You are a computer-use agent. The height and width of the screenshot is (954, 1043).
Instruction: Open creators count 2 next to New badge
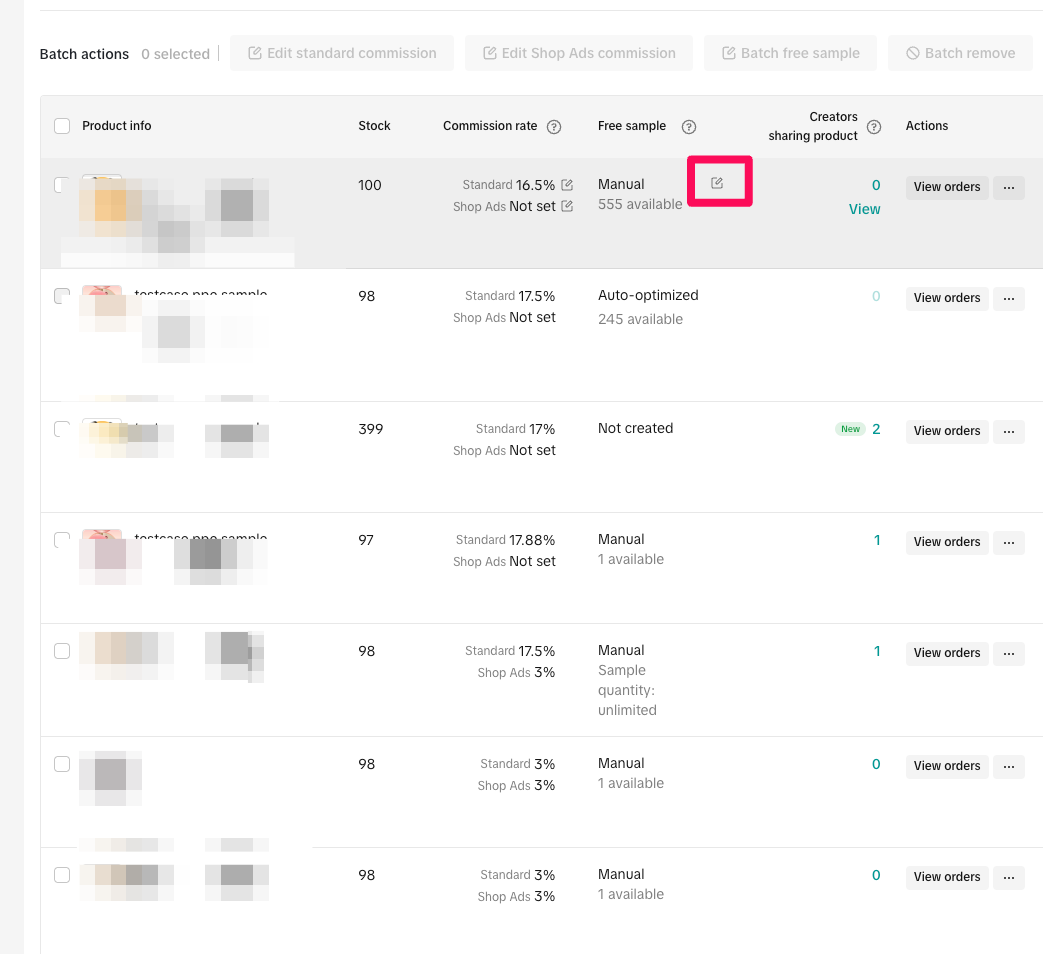click(876, 429)
